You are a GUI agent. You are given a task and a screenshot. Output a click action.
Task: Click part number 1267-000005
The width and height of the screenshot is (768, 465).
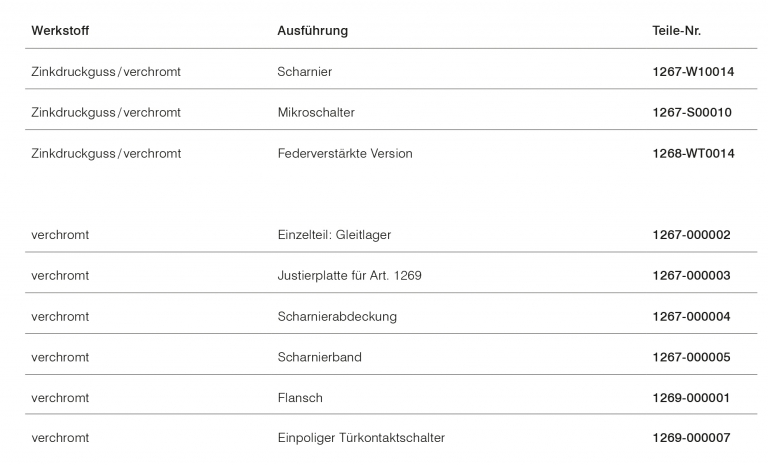click(x=691, y=357)
